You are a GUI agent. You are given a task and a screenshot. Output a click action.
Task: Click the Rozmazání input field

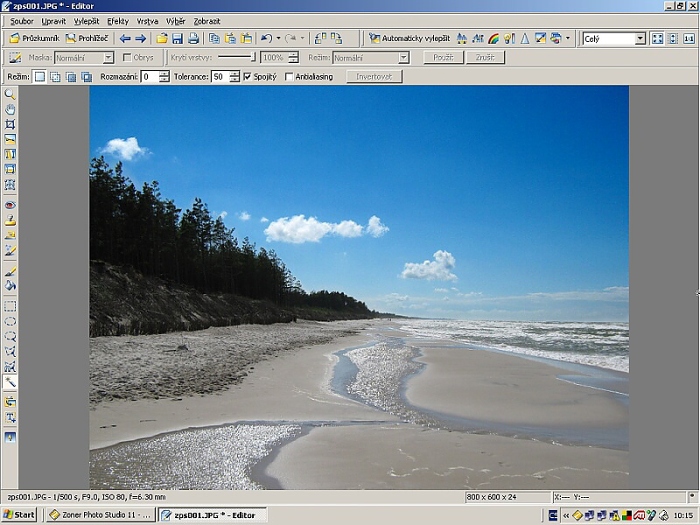[149, 77]
